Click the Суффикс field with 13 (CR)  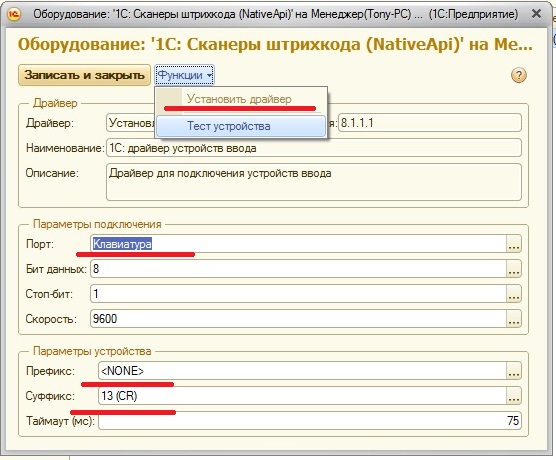click(x=302, y=396)
